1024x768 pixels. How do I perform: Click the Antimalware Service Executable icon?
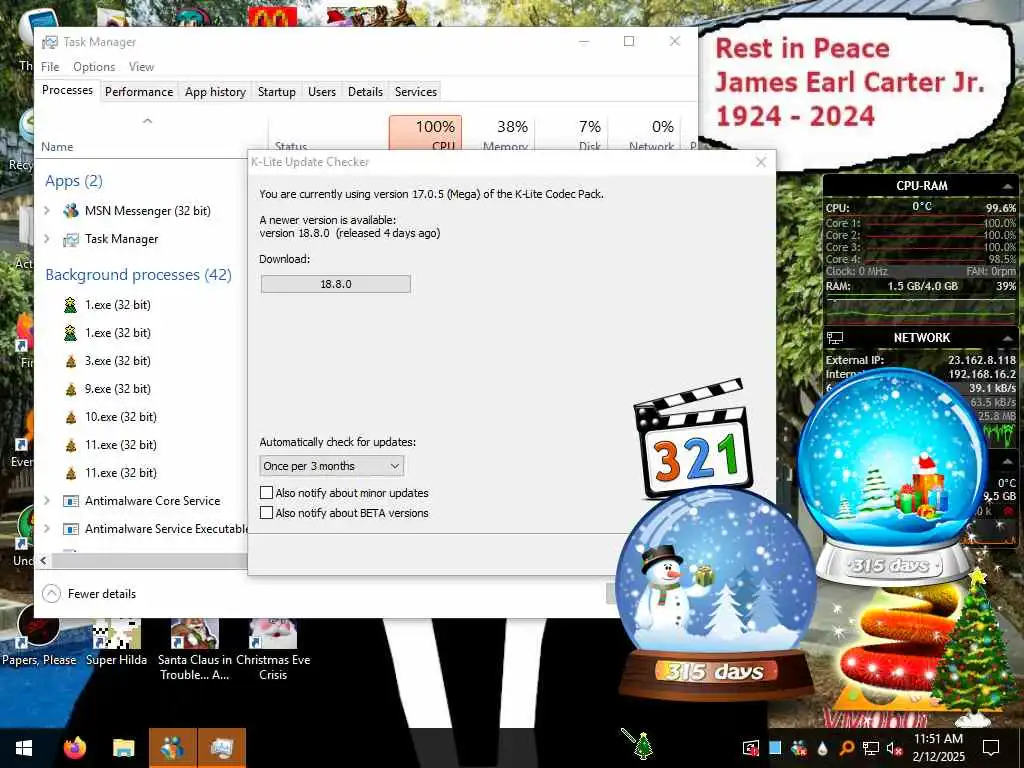tap(71, 529)
